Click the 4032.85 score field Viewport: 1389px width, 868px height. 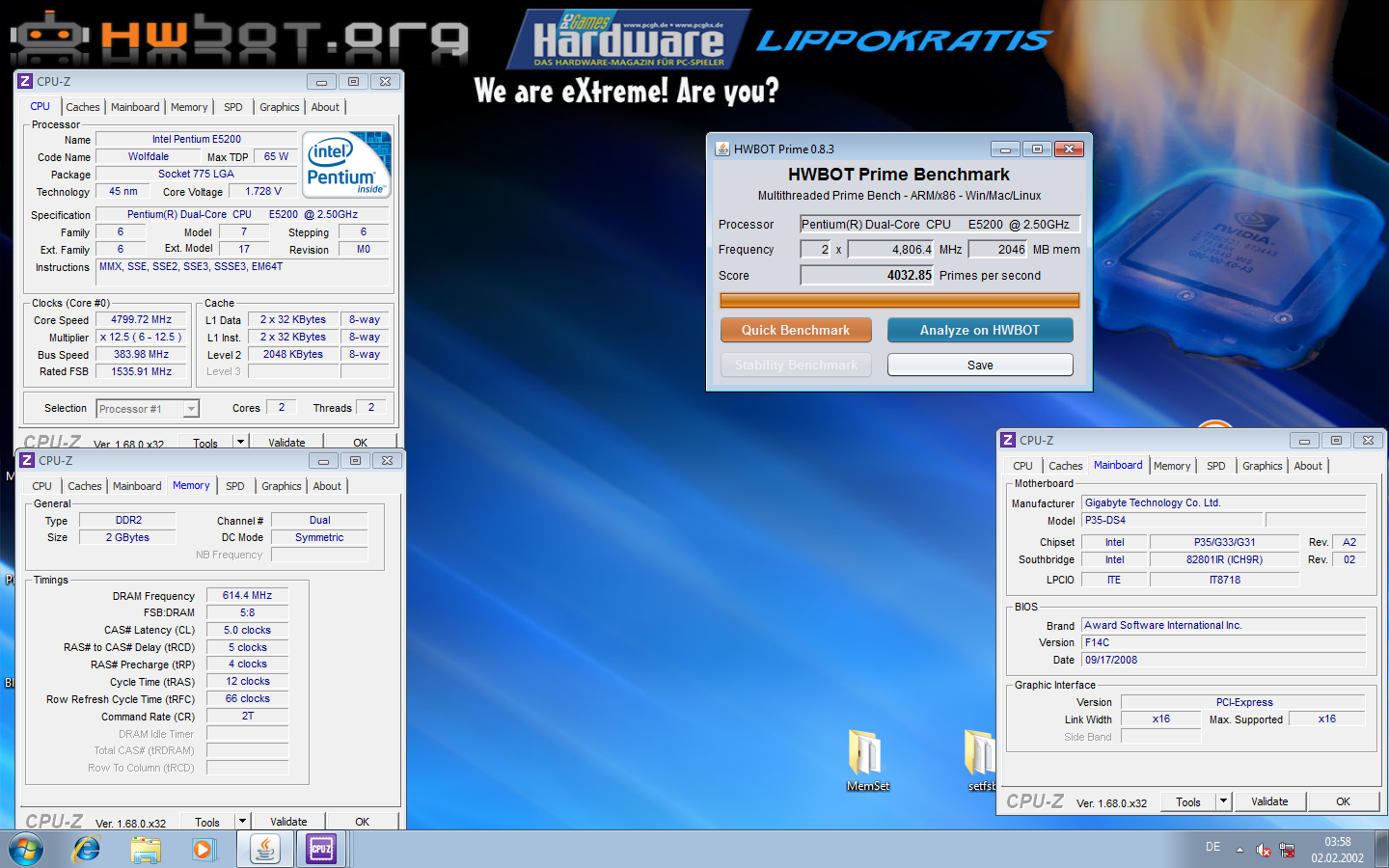[867, 275]
